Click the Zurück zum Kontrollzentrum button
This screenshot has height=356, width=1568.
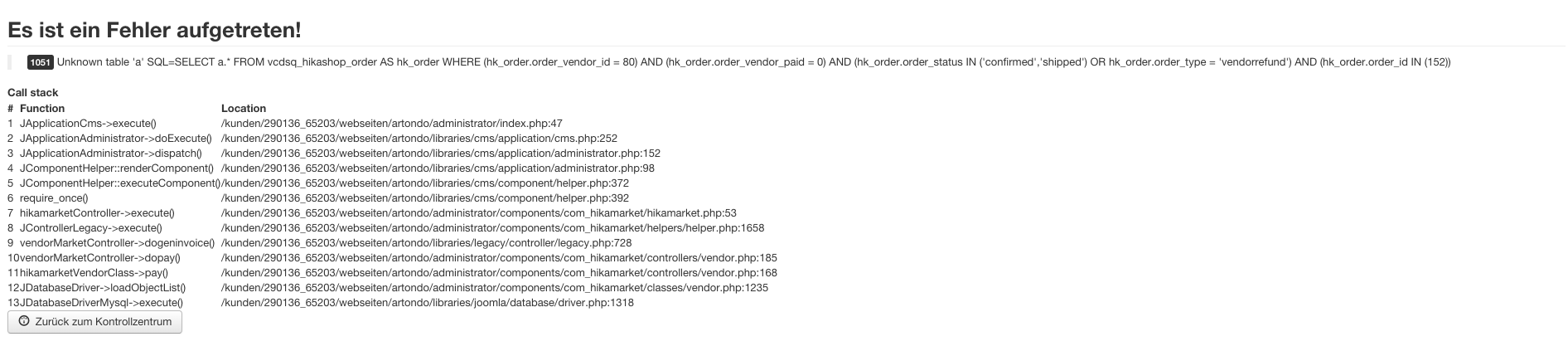click(x=94, y=322)
